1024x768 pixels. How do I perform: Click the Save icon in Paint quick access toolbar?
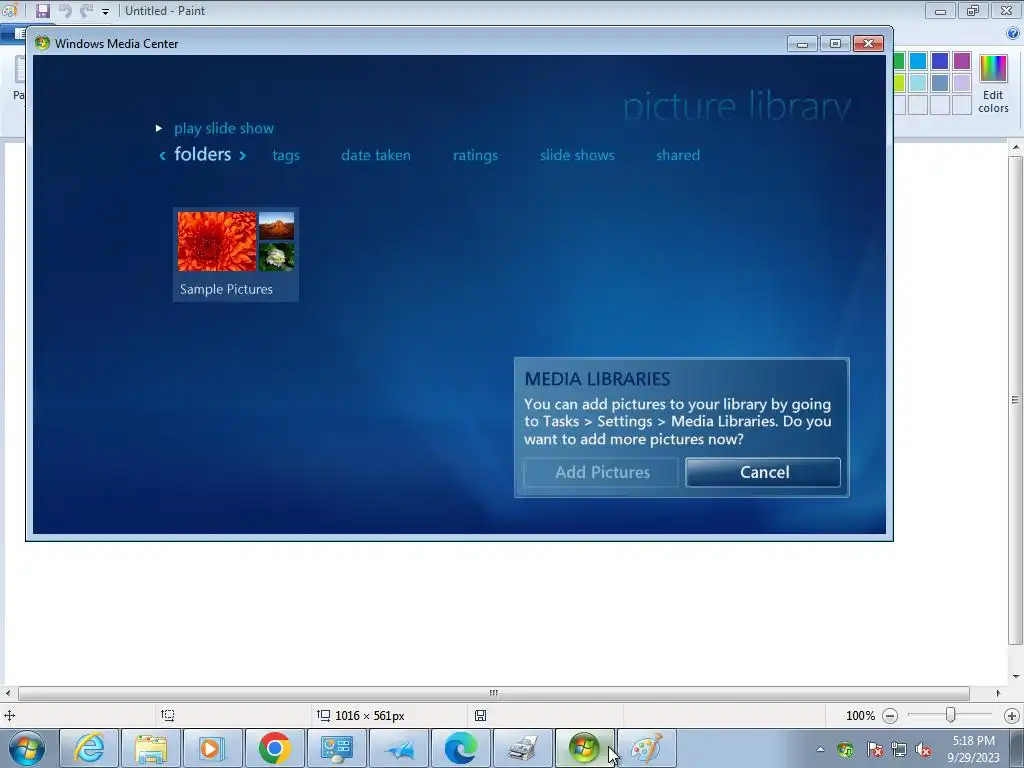[x=42, y=10]
